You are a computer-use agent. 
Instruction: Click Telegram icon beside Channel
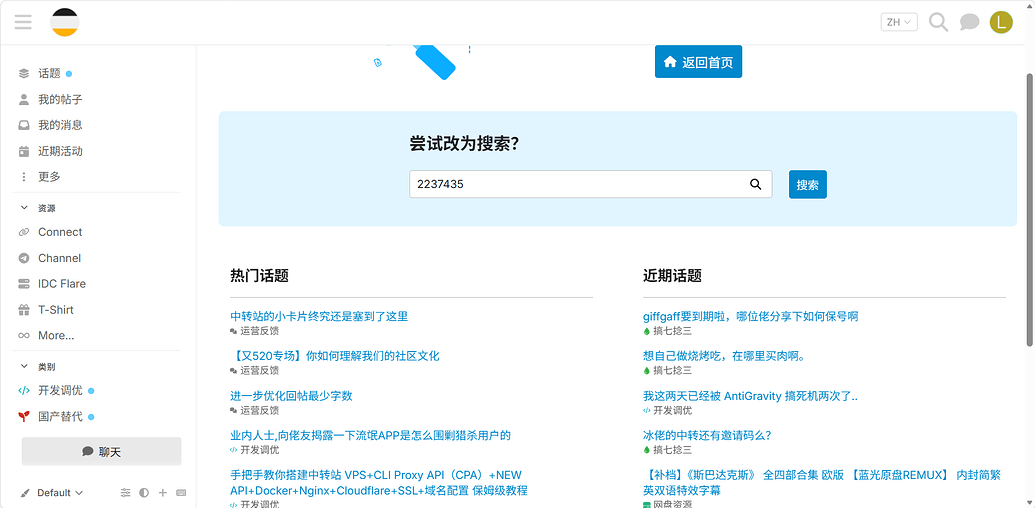click(x=24, y=258)
